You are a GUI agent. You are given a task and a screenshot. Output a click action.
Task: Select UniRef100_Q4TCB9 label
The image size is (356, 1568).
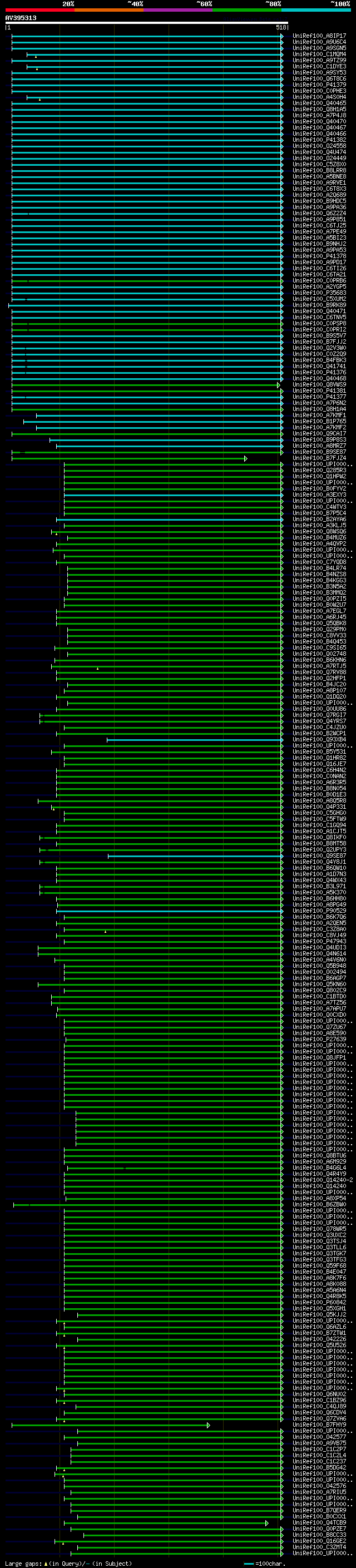(x=319, y=1524)
